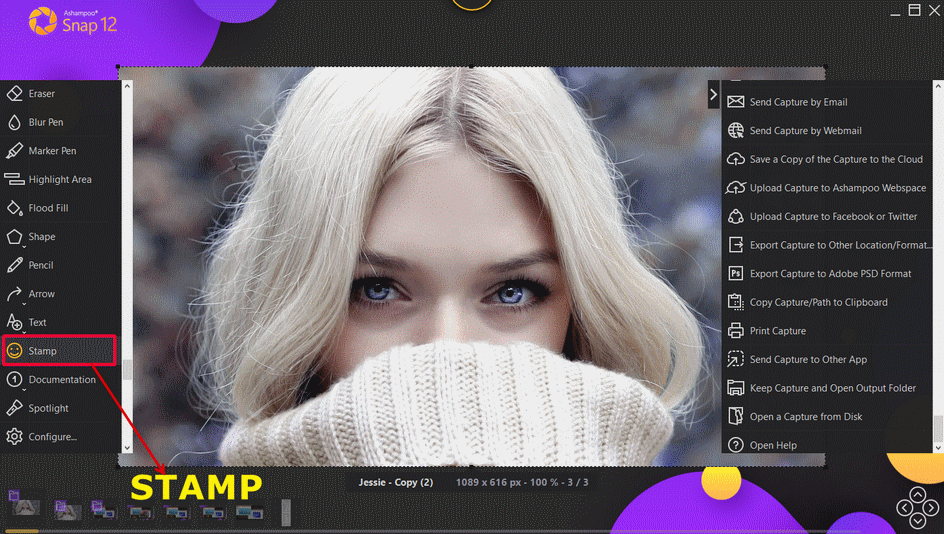
Task: Click the right panel scroll-down arrow
Action: click(x=938, y=448)
